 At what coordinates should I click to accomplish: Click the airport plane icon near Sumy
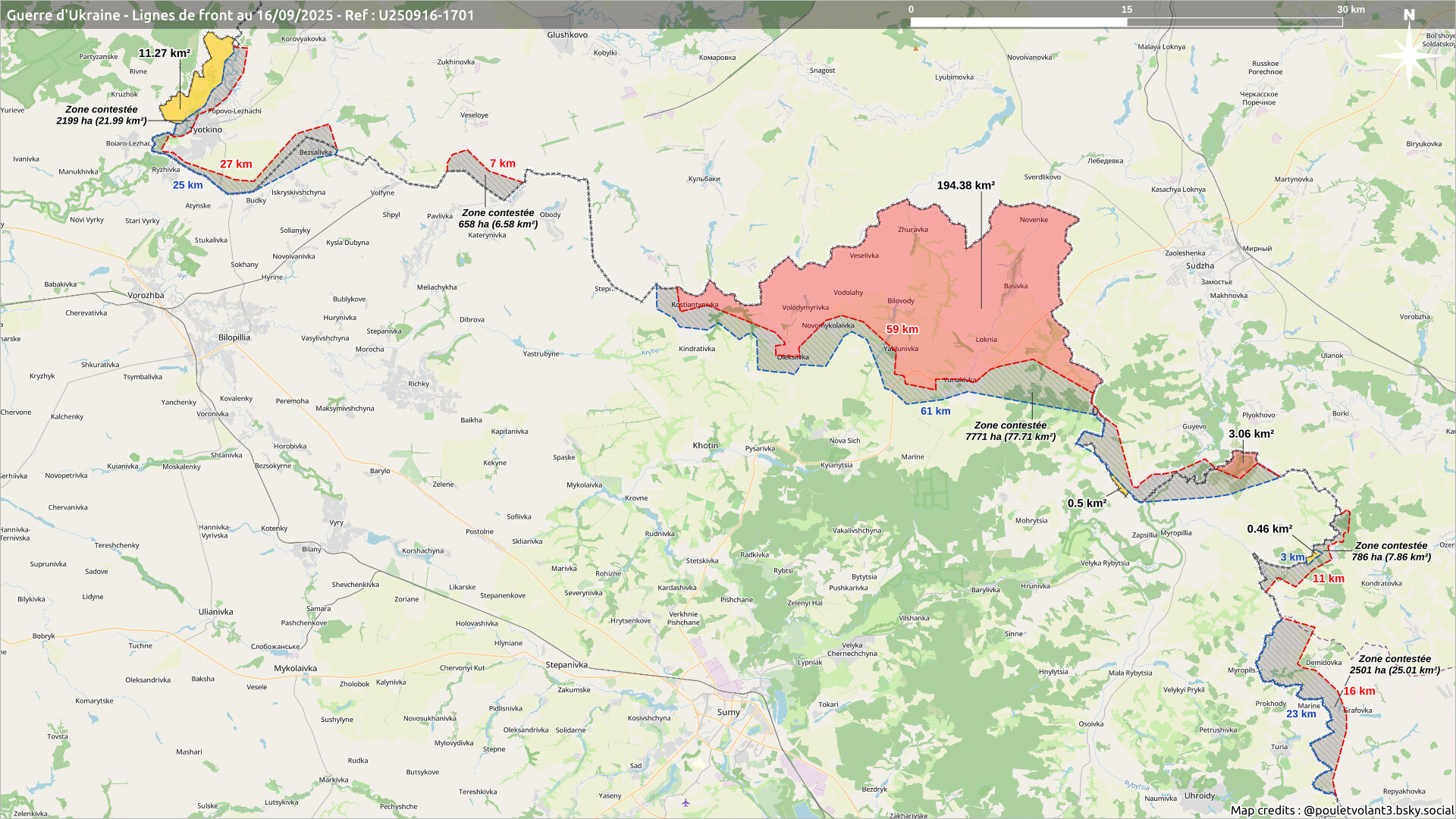pyautogui.click(x=686, y=802)
